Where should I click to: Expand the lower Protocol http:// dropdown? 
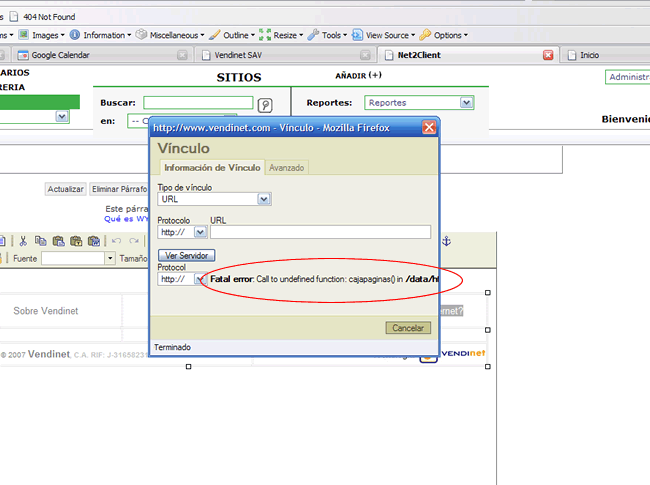pyautogui.click(x=200, y=279)
